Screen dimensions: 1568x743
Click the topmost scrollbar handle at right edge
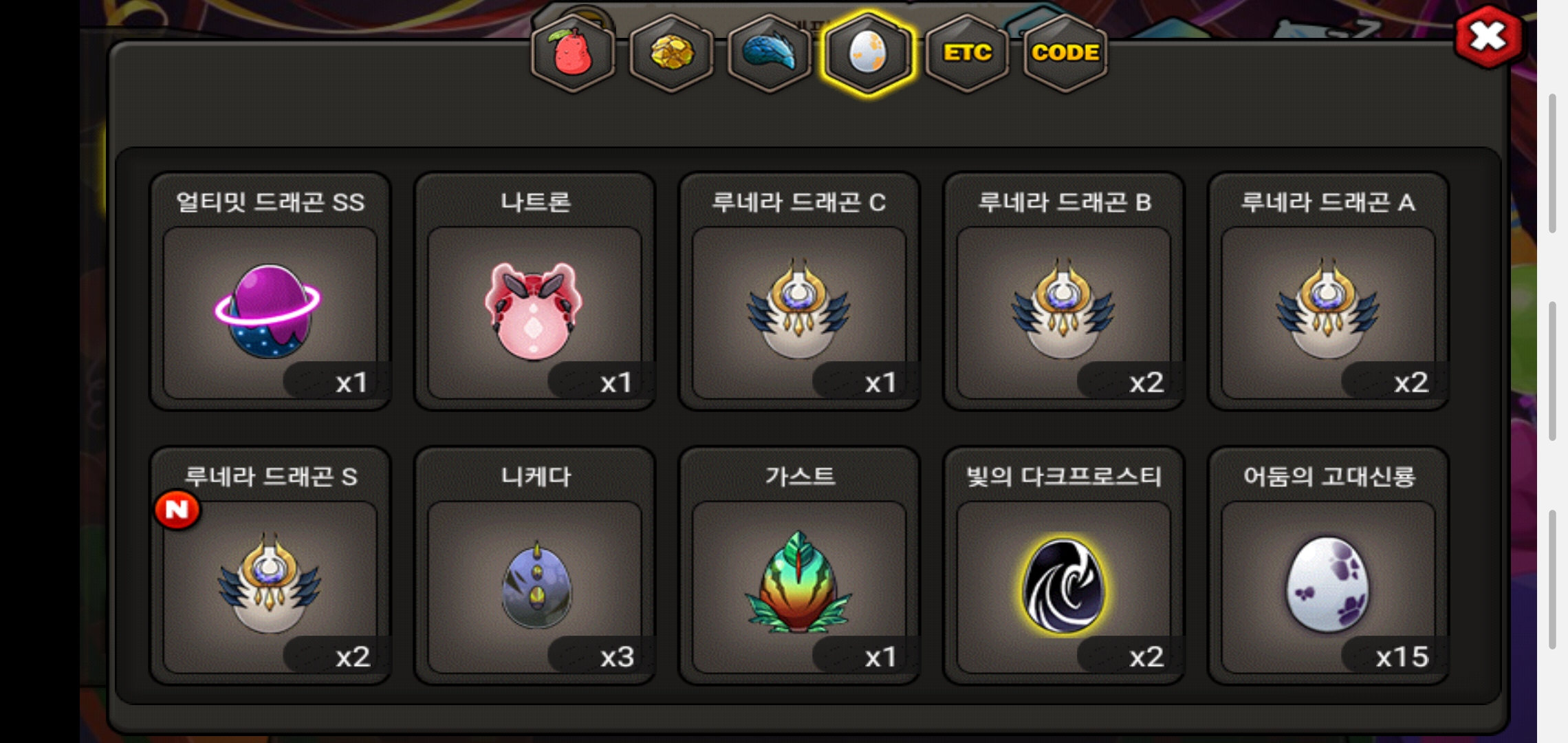point(1552,163)
